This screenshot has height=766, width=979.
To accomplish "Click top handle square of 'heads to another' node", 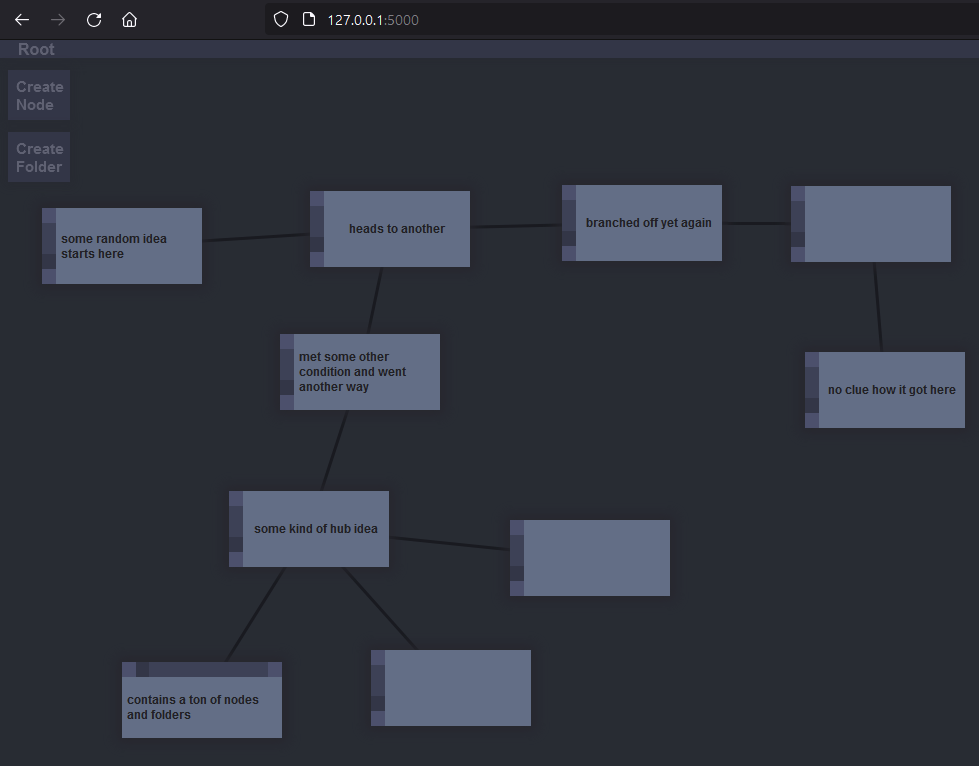I will pyautogui.click(x=317, y=199).
